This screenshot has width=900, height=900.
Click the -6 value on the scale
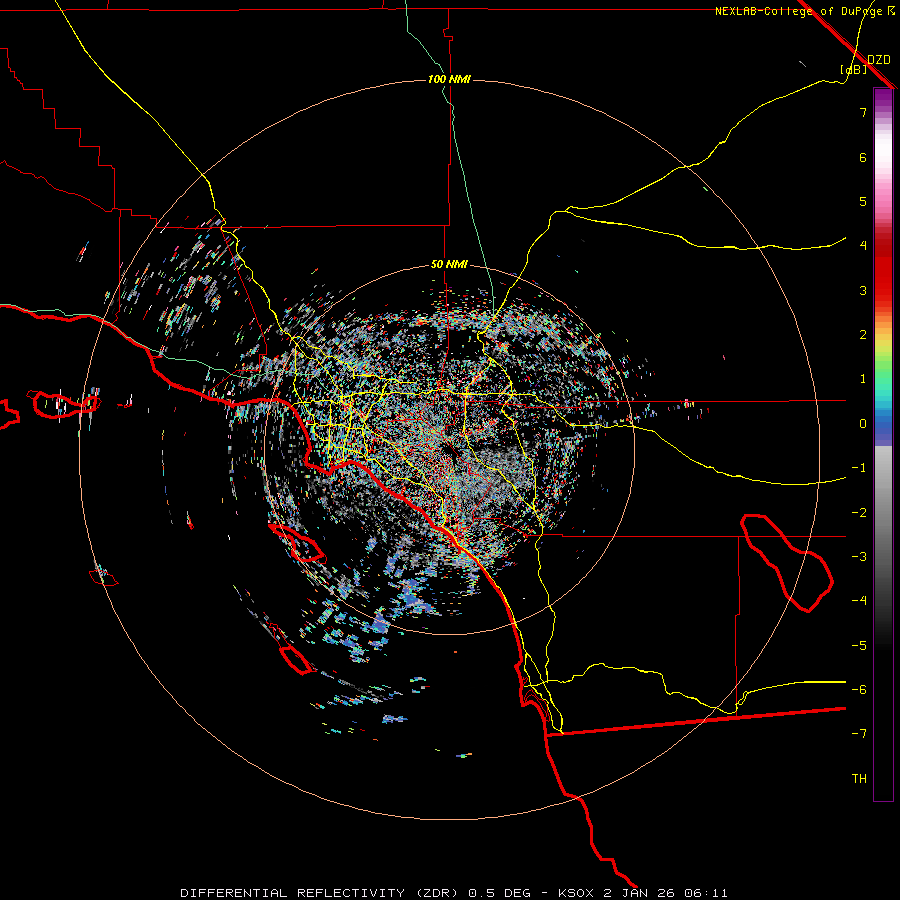[859, 690]
